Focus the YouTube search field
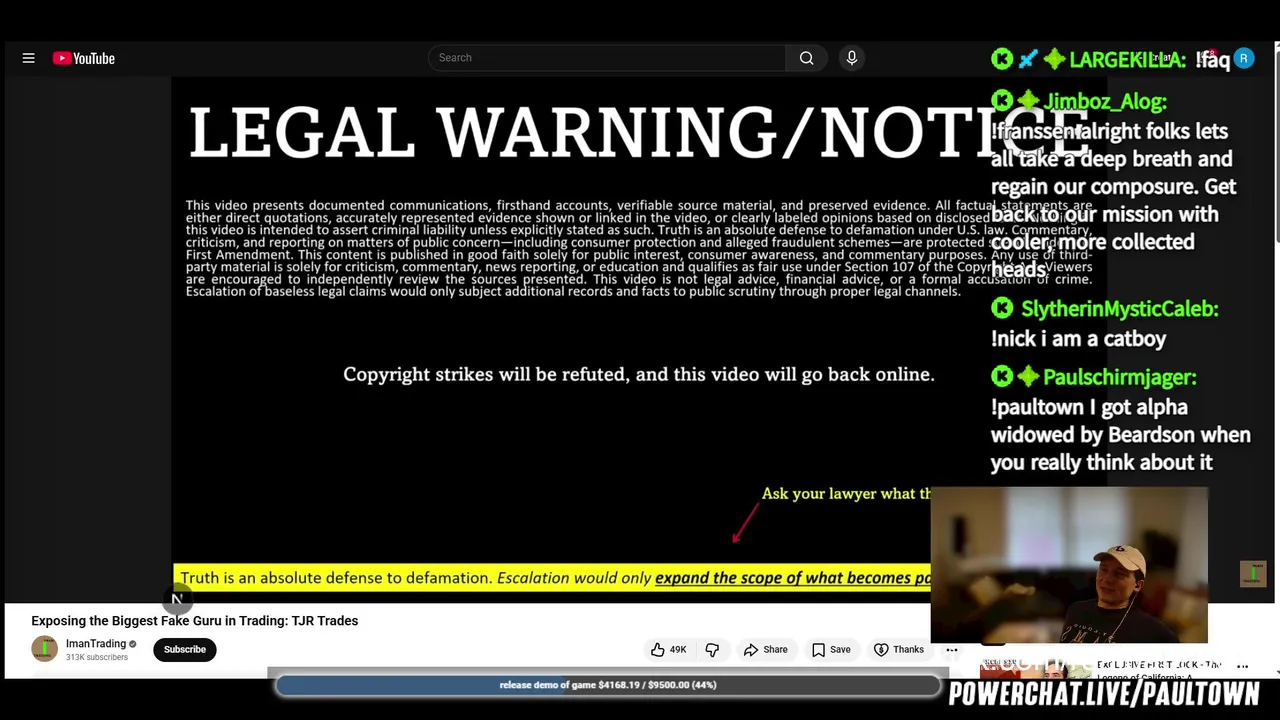This screenshot has height=720, width=1280. pyautogui.click(x=607, y=58)
